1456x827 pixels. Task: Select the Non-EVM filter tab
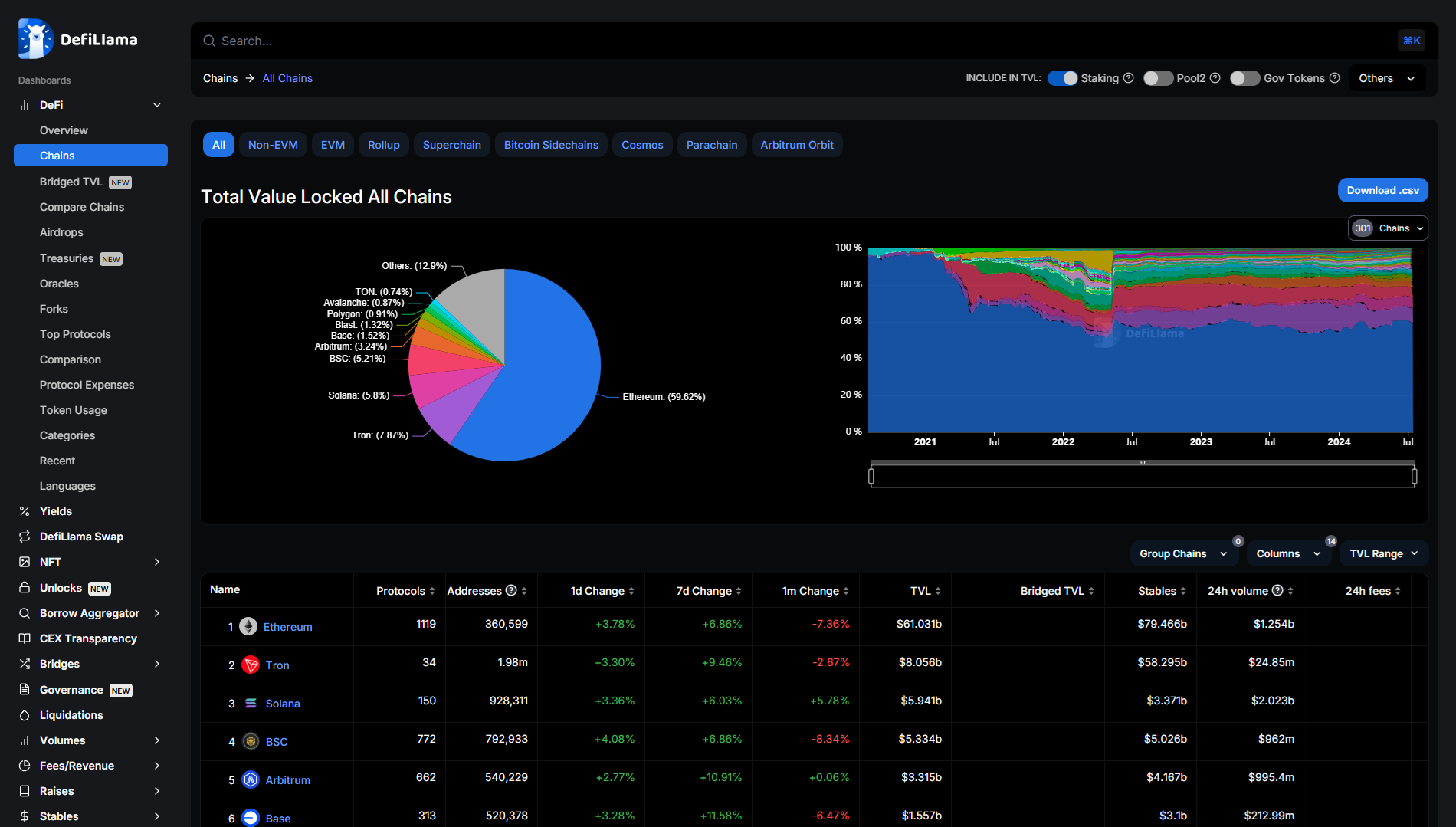point(273,145)
